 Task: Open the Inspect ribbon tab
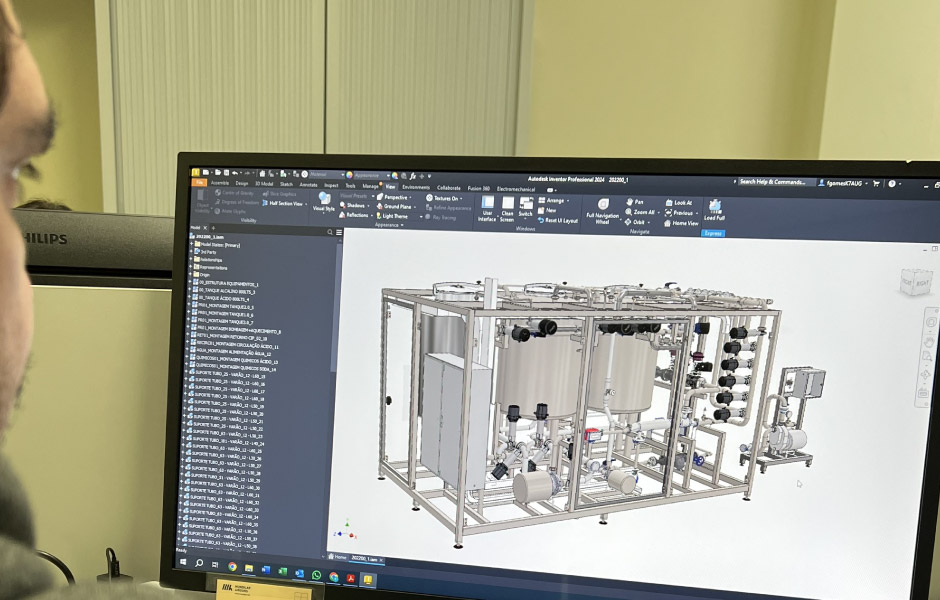(x=330, y=186)
